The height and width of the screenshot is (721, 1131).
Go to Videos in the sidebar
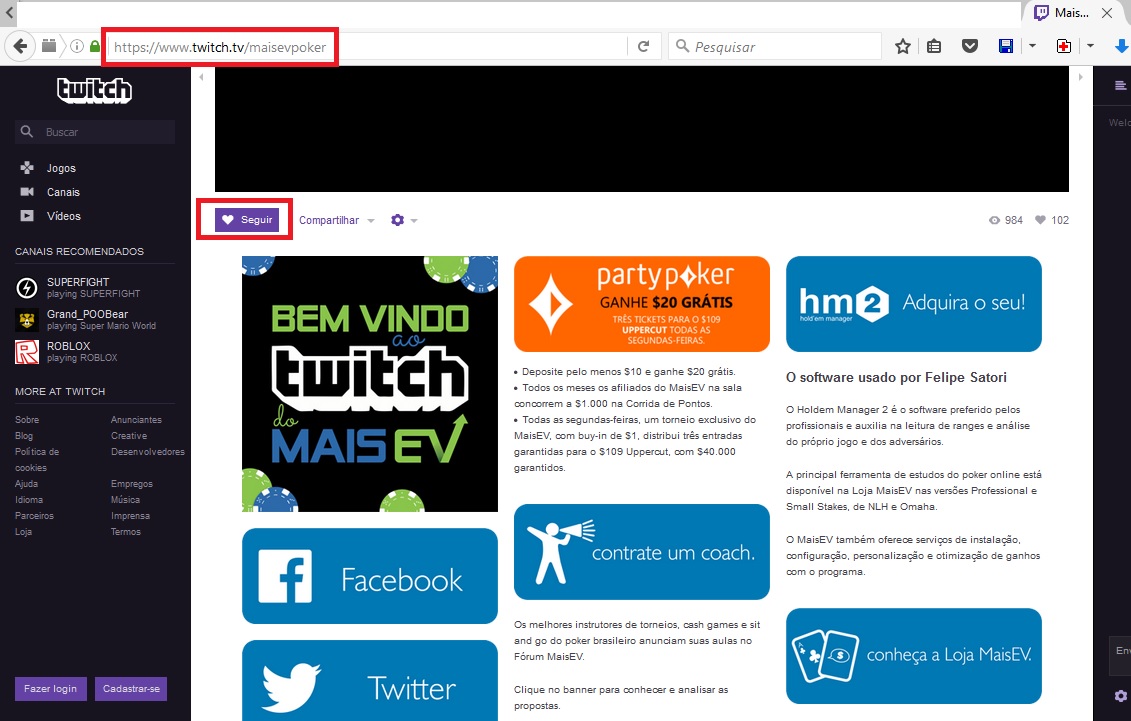(x=63, y=216)
